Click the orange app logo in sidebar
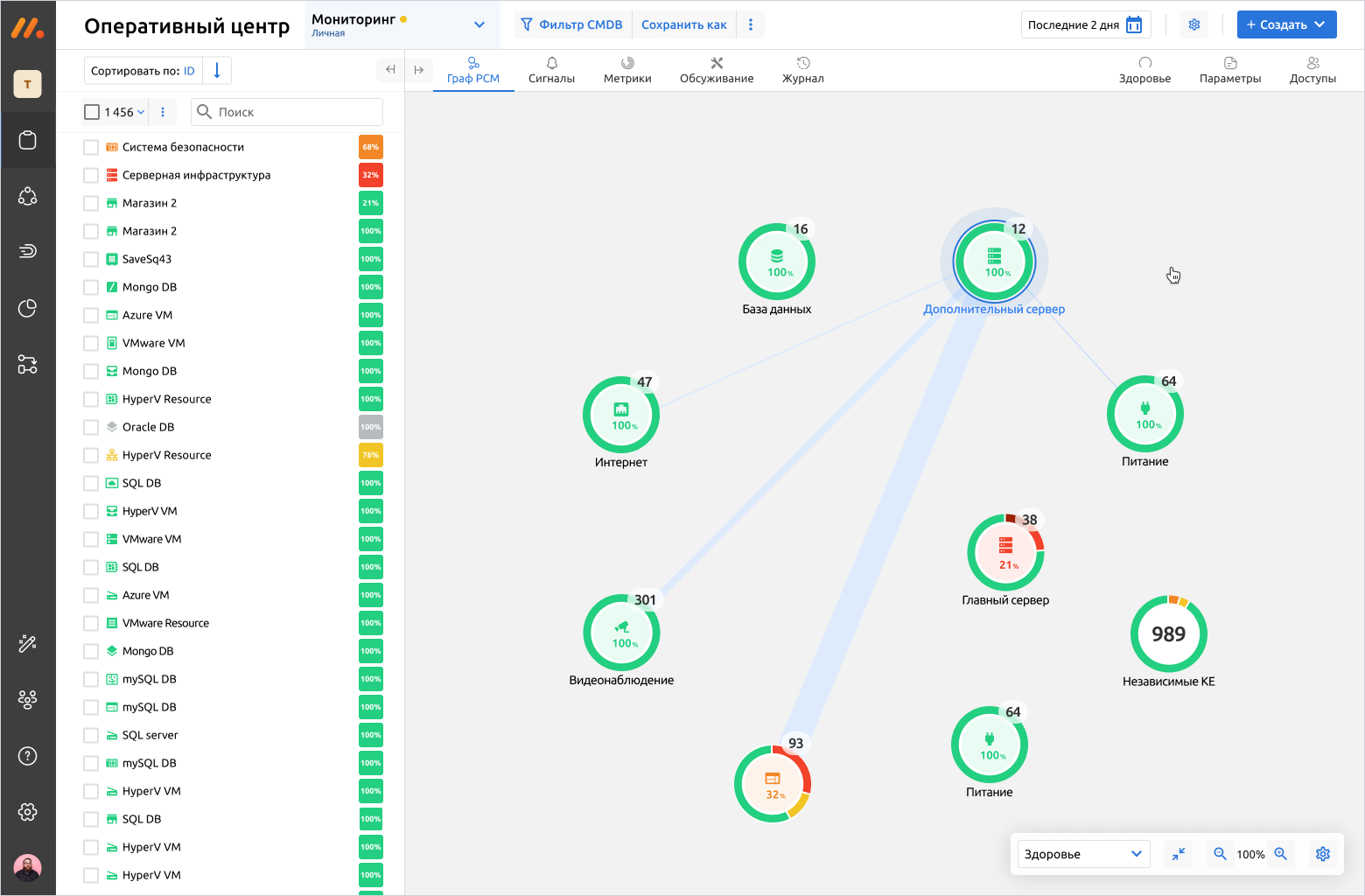 (x=28, y=26)
